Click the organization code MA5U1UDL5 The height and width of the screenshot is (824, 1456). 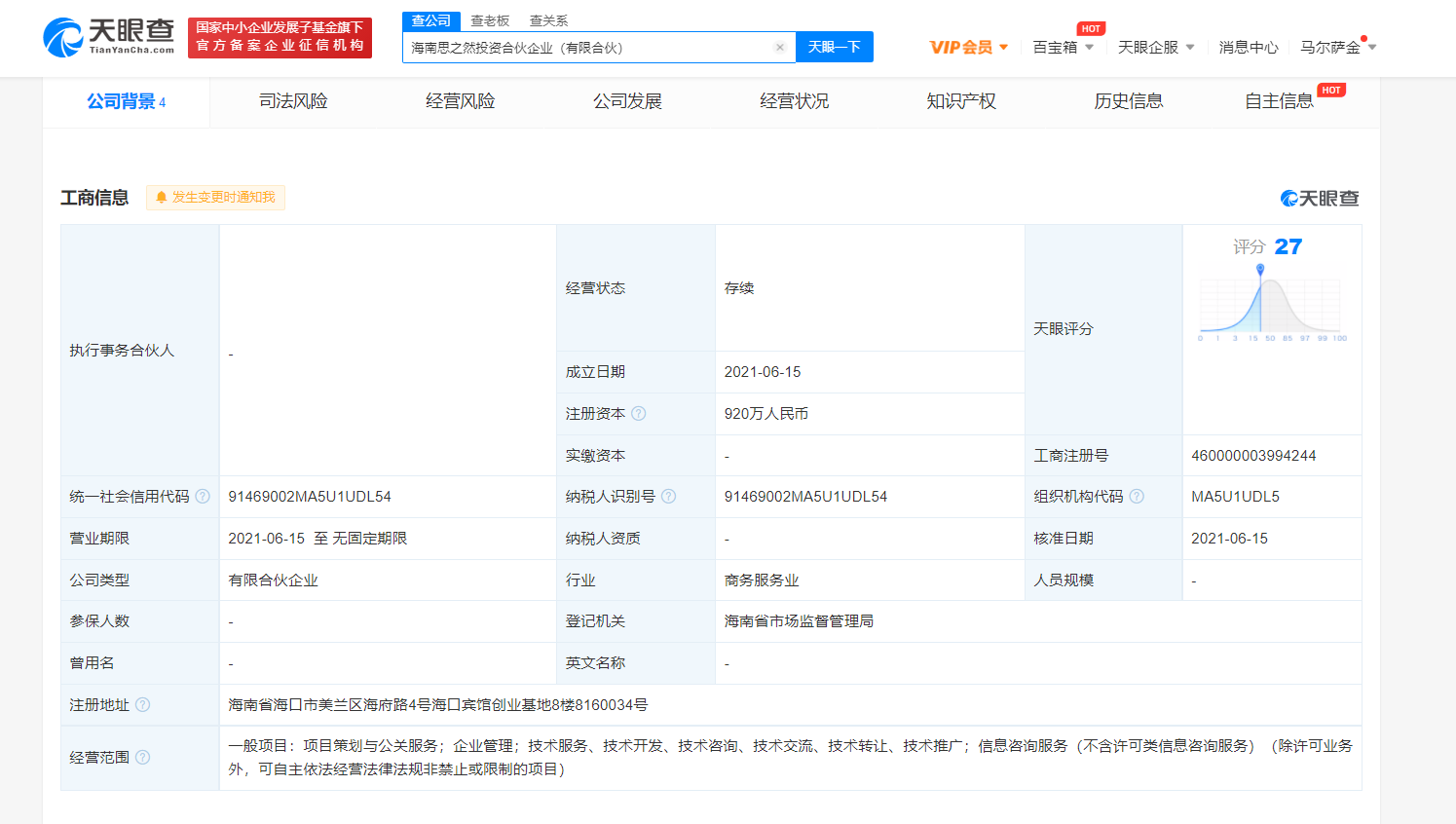pyautogui.click(x=1235, y=497)
